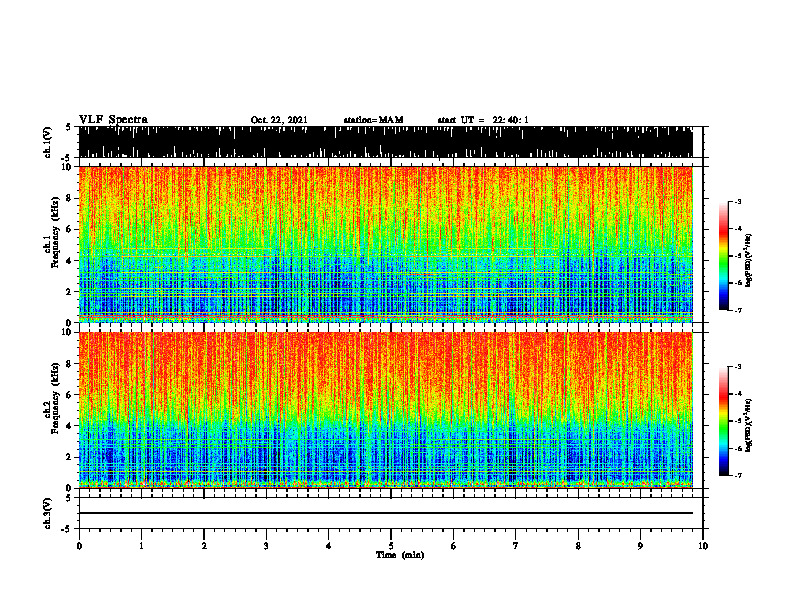Click the ch.1 color scale bar
Viewport: 792px width, 612px height.
(723, 256)
